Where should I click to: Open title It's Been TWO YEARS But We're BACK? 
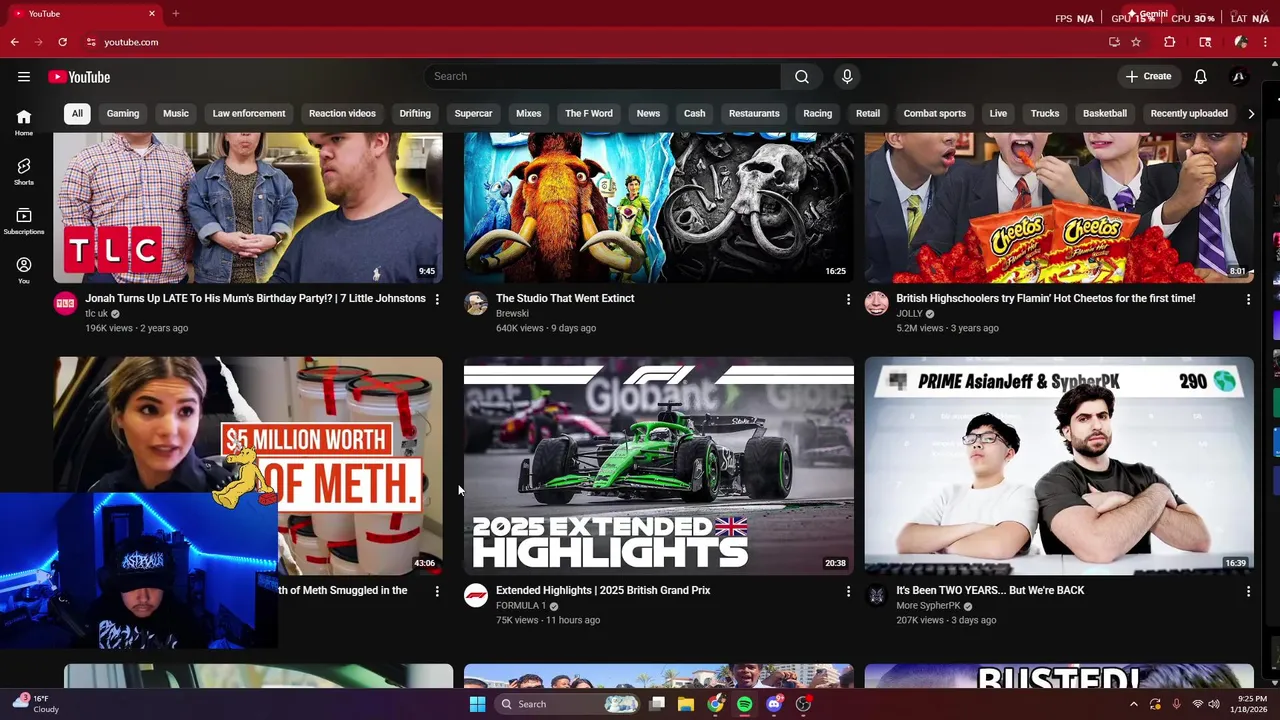coord(990,591)
